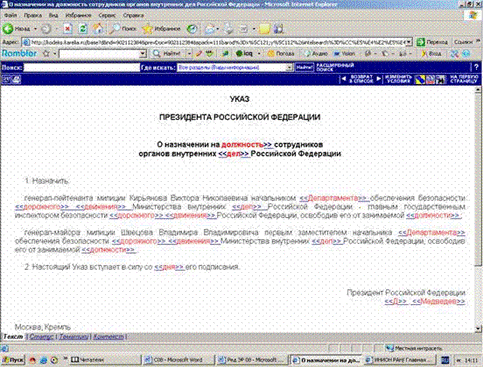This screenshot has height=367, width=483.
Task: Open Расширенный поиск advanced search
Action: point(335,67)
